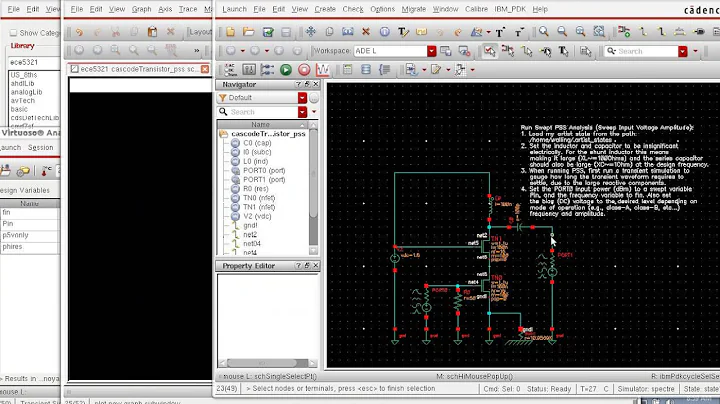Stop simulation with the red stop button
This screenshot has height=404, width=720.
304,70
